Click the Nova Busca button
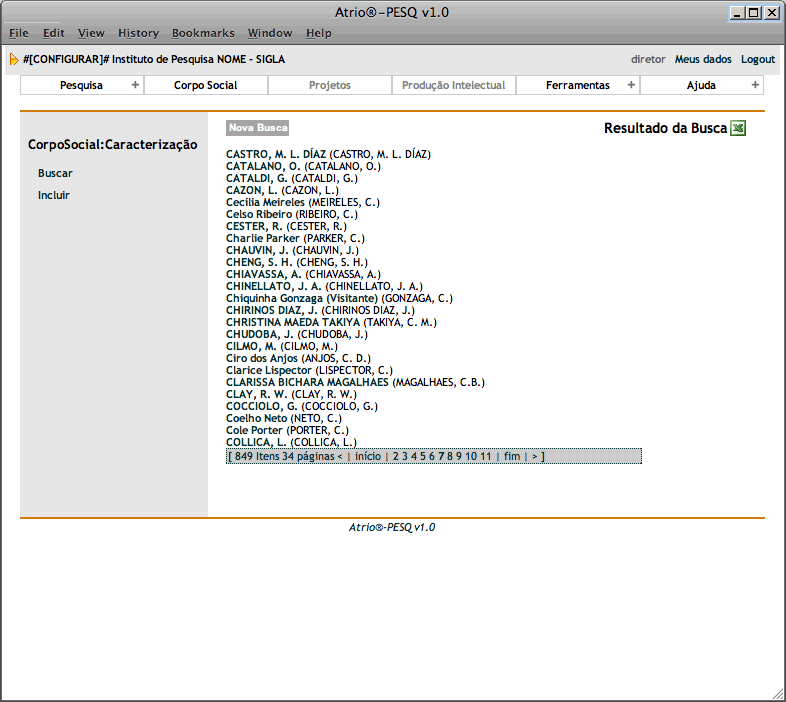Screen dimensions: 786x702 click(x=257, y=128)
